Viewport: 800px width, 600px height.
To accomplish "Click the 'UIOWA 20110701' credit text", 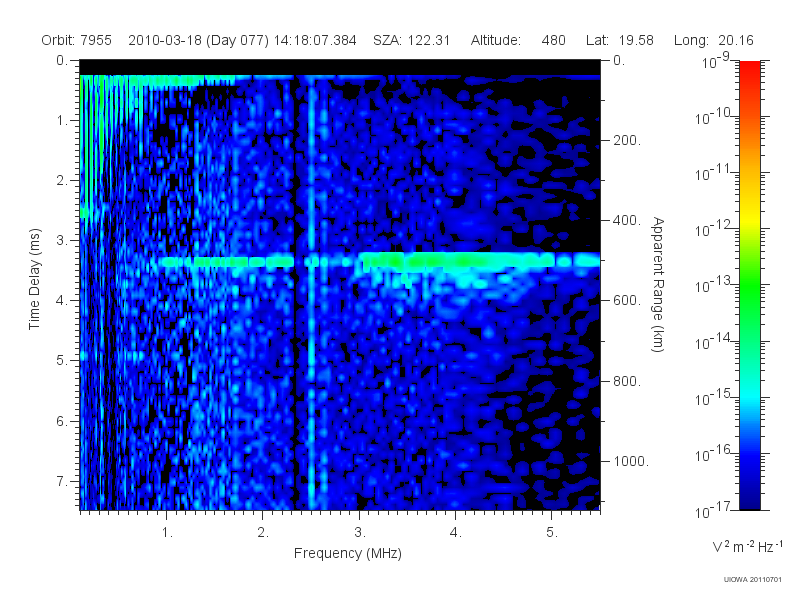I will pos(753,580).
